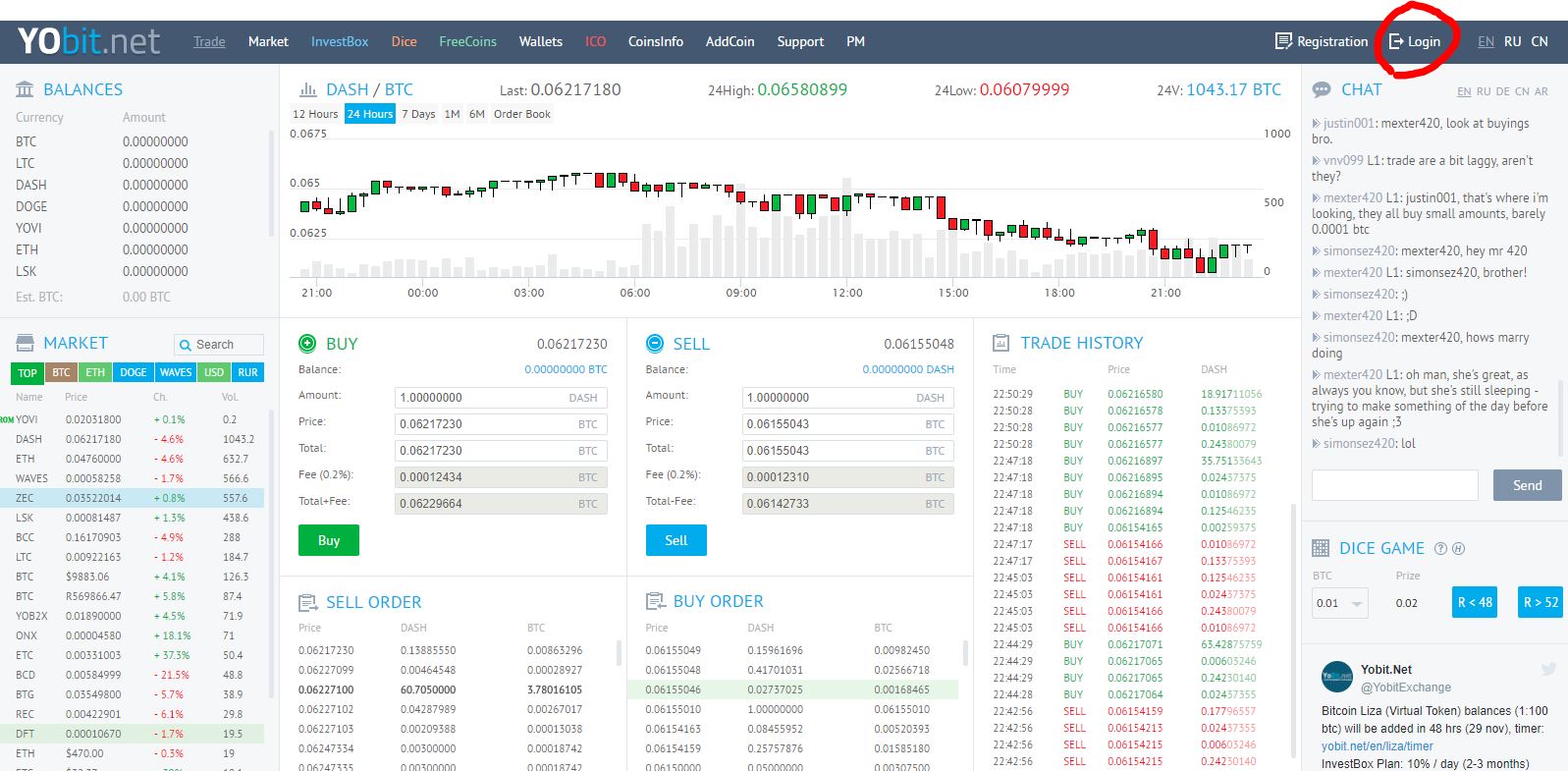The width and height of the screenshot is (1568, 771).
Task: Open the Wallets menu item
Action: click(x=541, y=41)
